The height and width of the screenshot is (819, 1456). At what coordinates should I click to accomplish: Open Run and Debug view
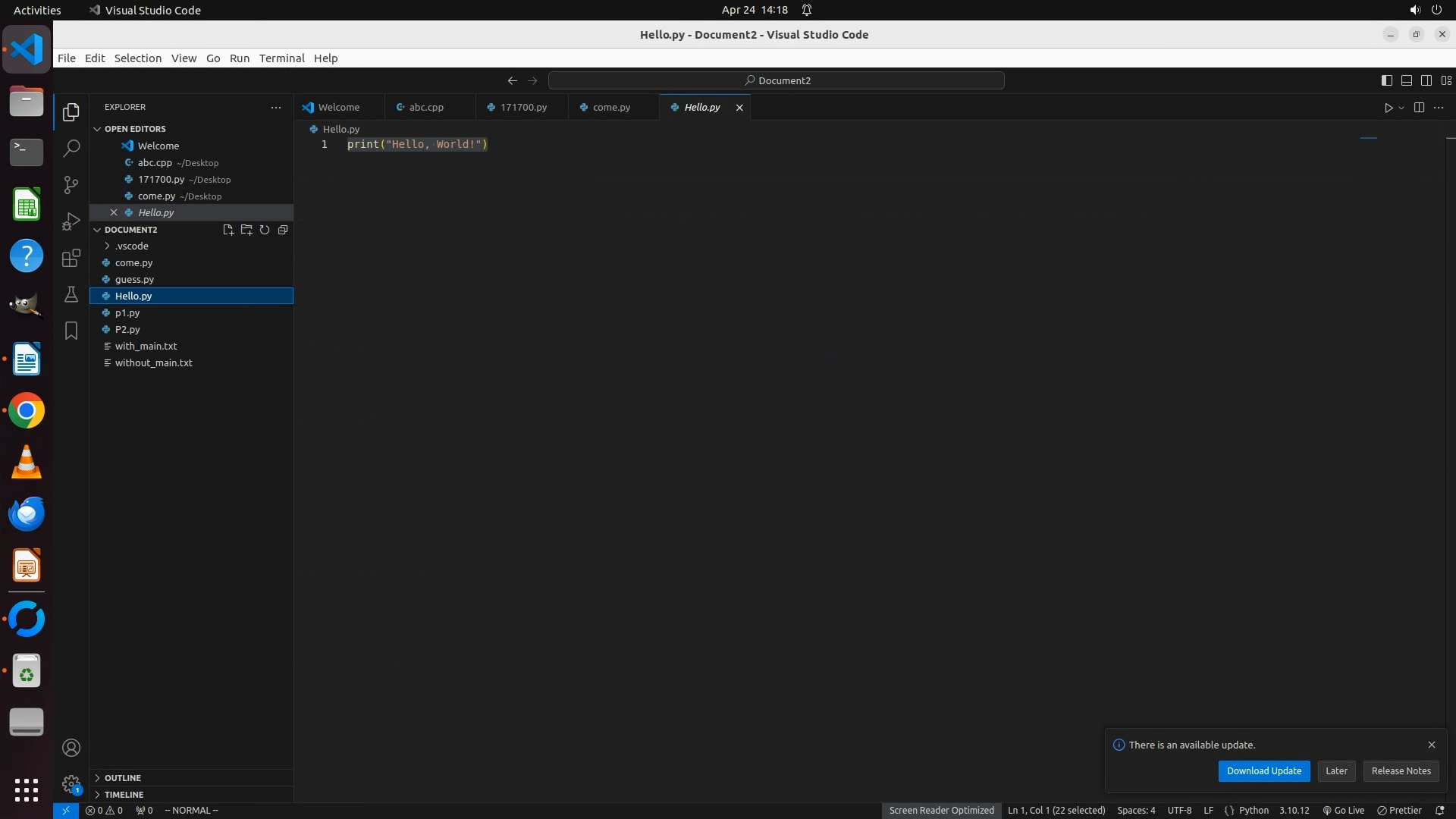(x=71, y=221)
